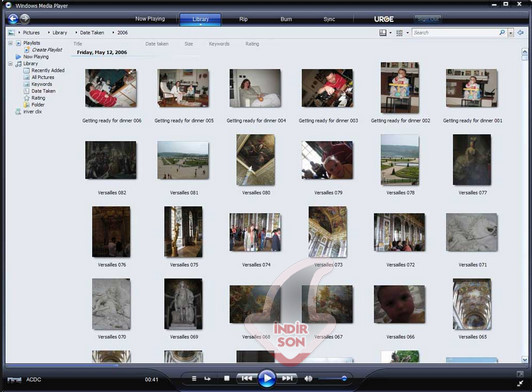532x392 pixels.
Task: Open the Now Playing tab
Action: pos(150,19)
